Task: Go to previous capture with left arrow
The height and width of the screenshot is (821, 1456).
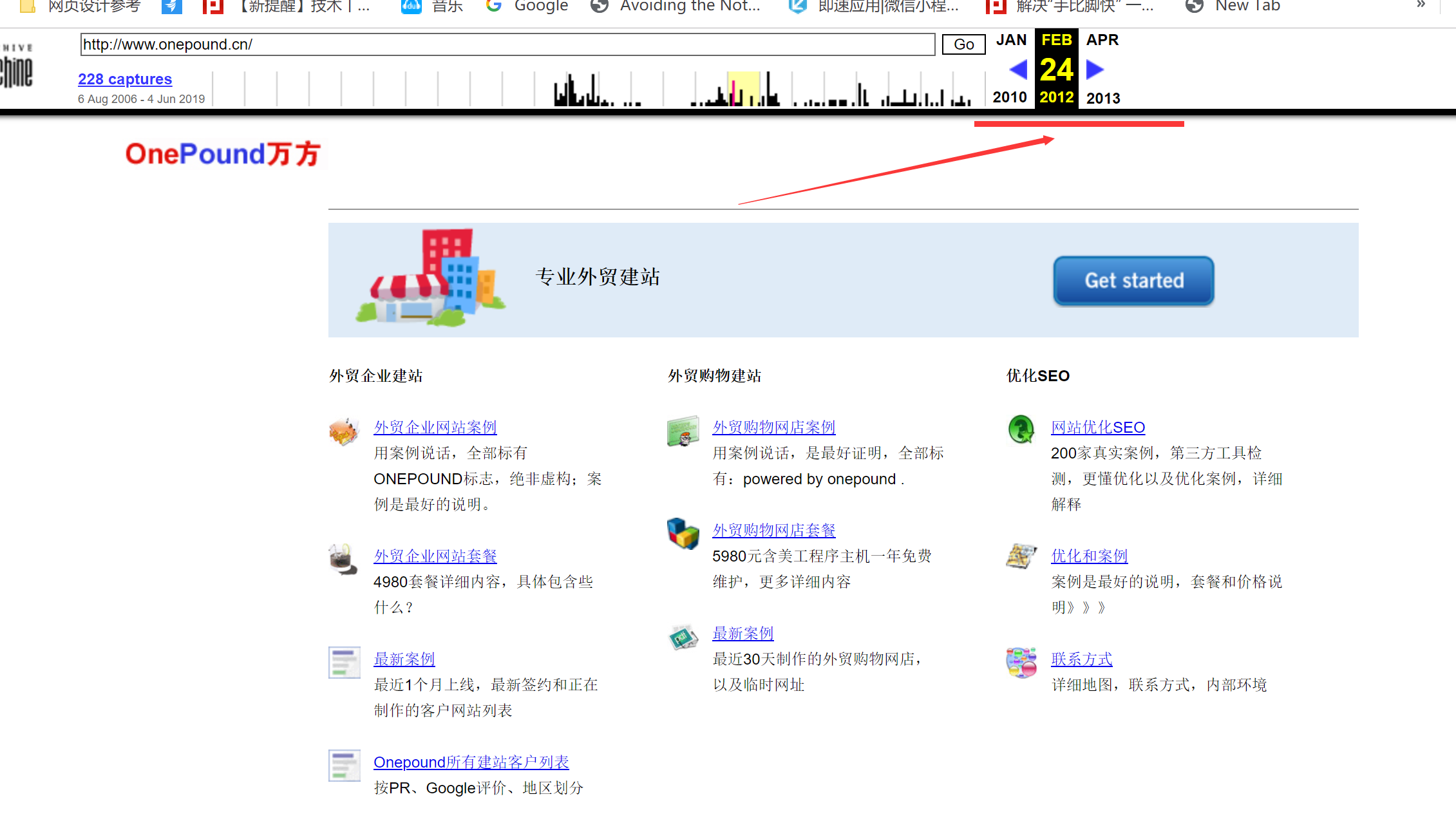Action: click(1018, 69)
